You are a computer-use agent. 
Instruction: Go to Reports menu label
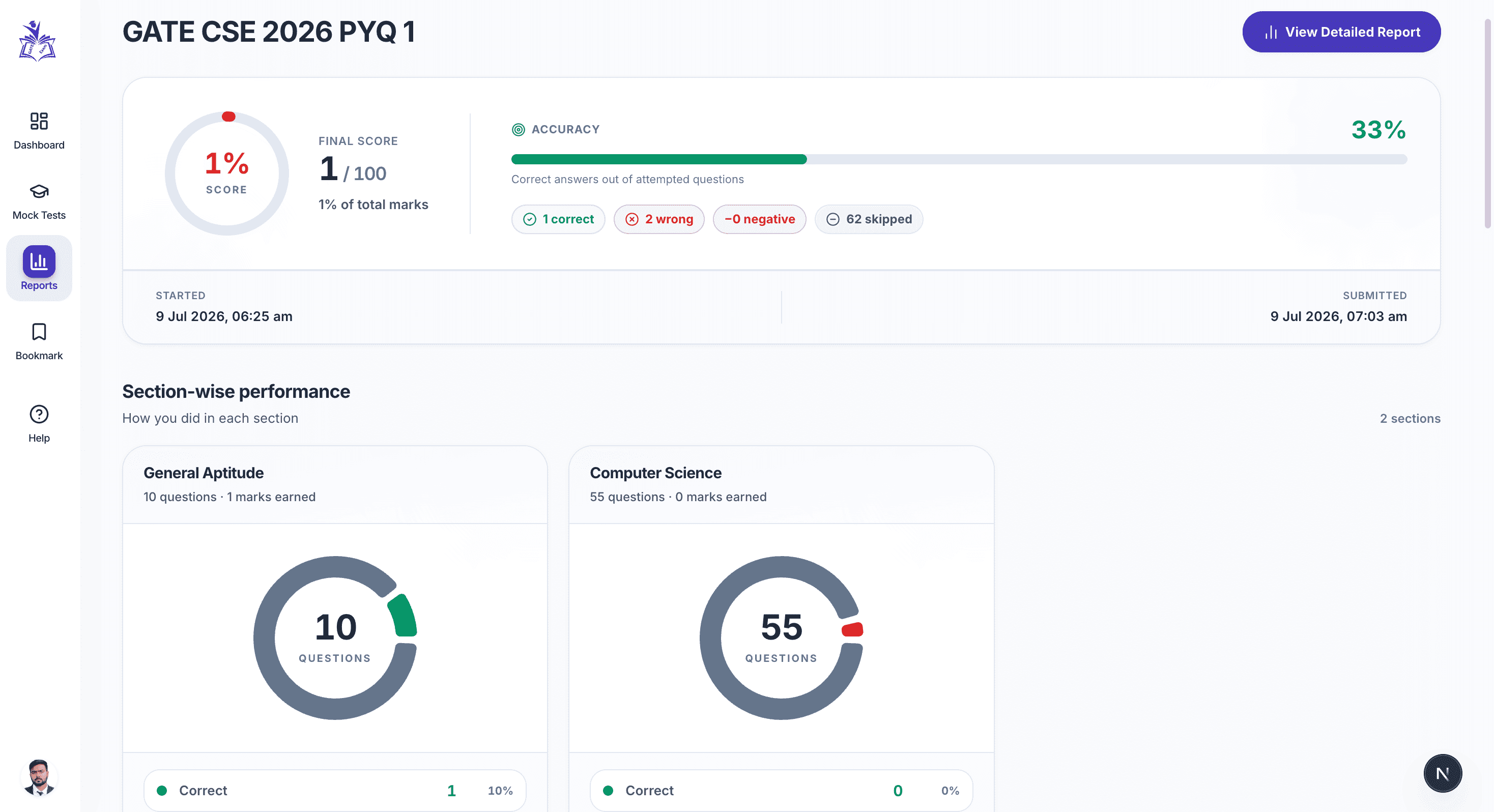[39, 285]
